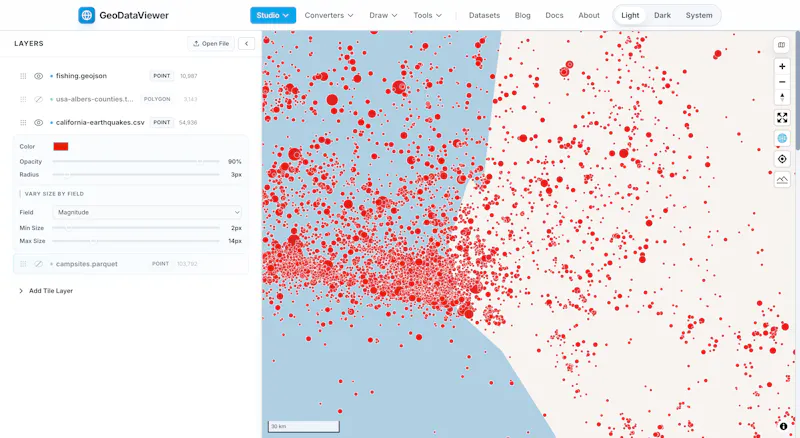The height and width of the screenshot is (438, 800).
Task: Switch to the Dark theme
Action: [662, 15]
